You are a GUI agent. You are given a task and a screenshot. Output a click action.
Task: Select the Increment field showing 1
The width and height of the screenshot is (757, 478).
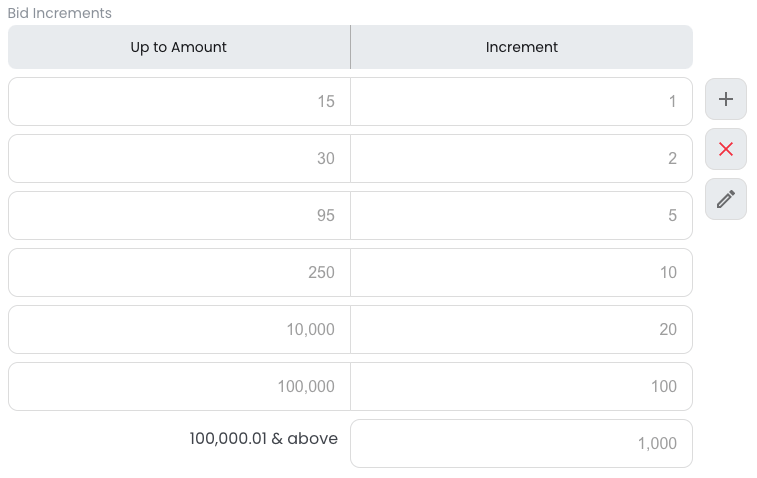click(x=521, y=102)
